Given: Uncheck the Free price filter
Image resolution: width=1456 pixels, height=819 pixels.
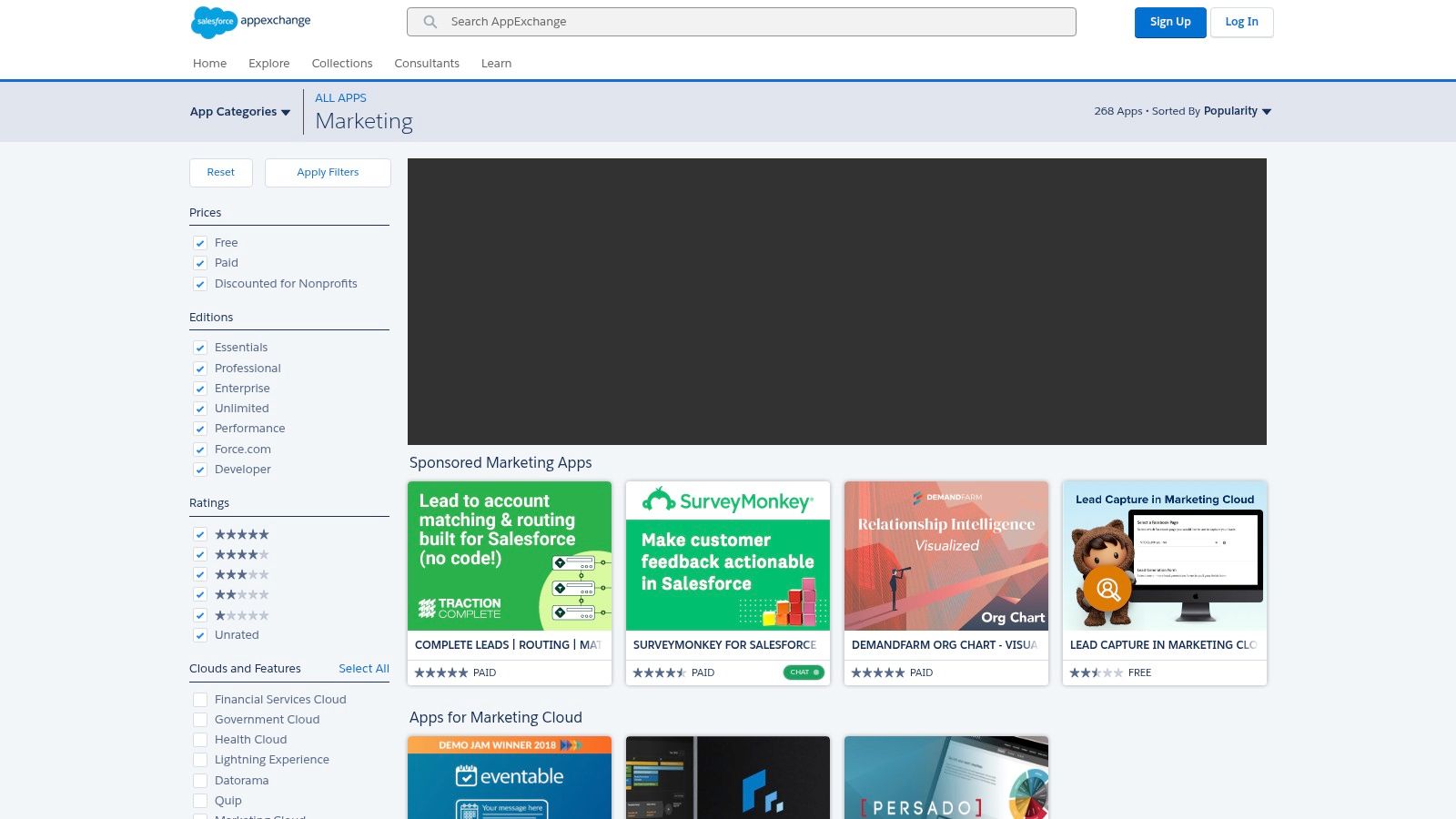Looking at the screenshot, I should pos(200,243).
